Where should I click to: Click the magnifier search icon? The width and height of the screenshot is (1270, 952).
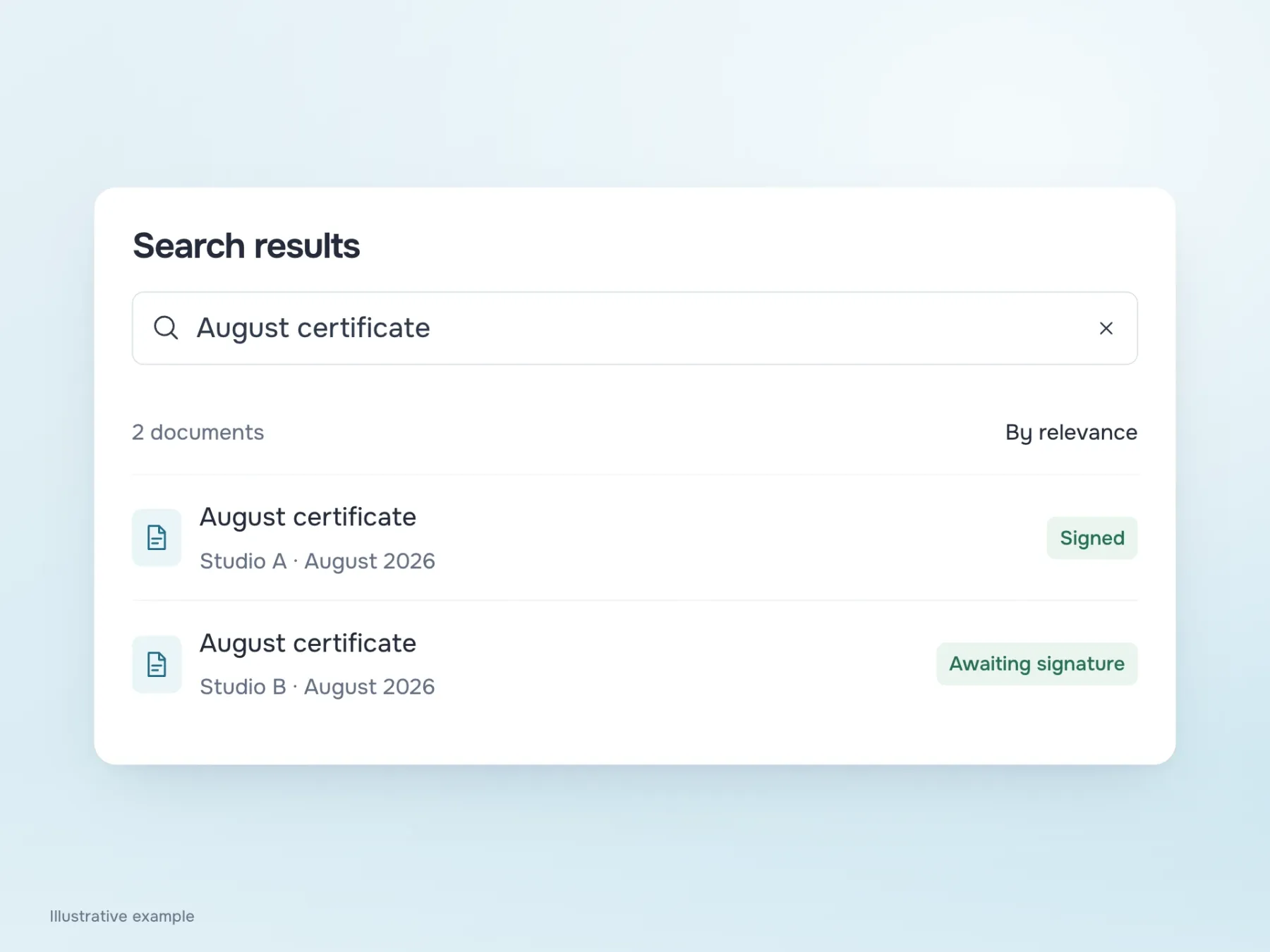[x=166, y=328]
